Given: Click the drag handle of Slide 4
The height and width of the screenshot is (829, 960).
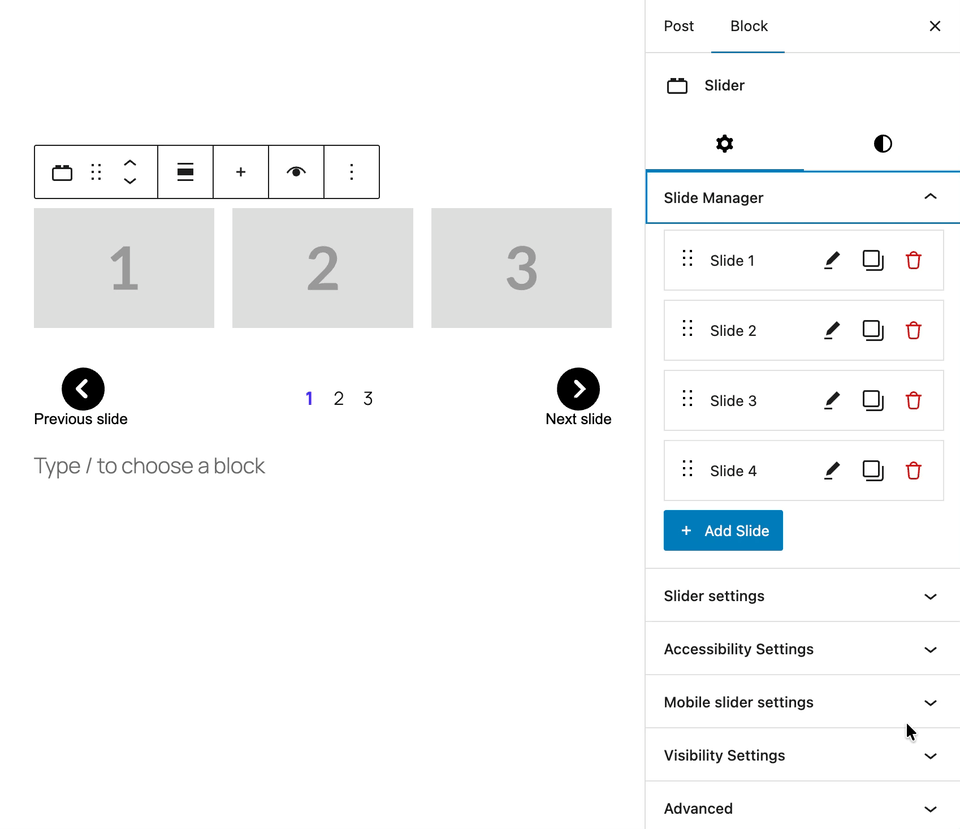Looking at the screenshot, I should [x=687, y=469].
